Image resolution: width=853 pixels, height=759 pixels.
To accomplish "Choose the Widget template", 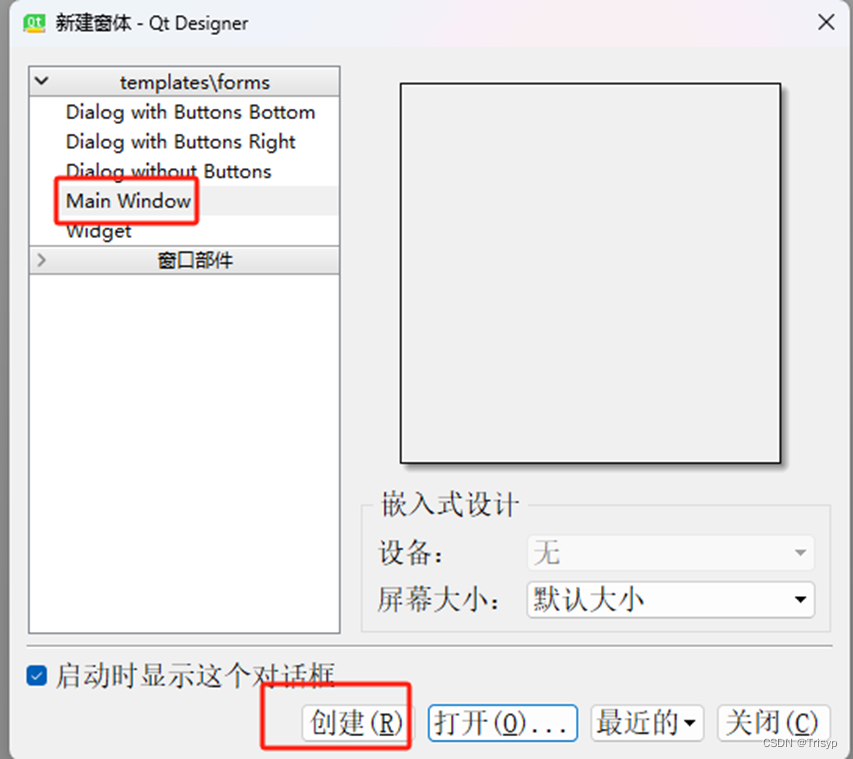I will [98, 231].
